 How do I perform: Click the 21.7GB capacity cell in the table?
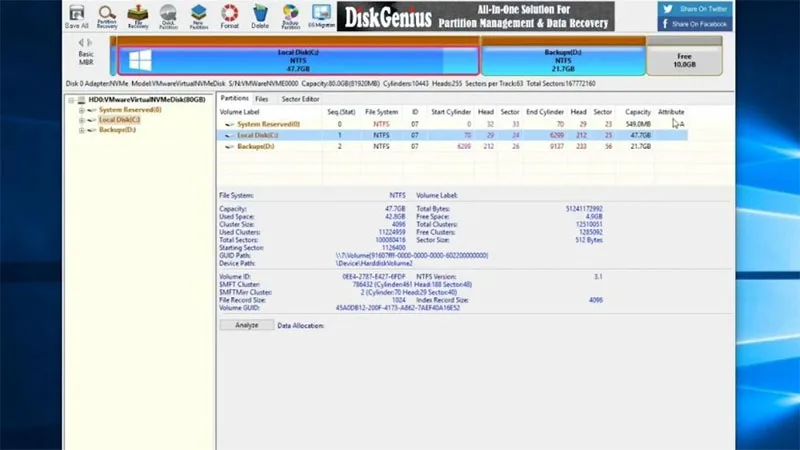[640, 146]
